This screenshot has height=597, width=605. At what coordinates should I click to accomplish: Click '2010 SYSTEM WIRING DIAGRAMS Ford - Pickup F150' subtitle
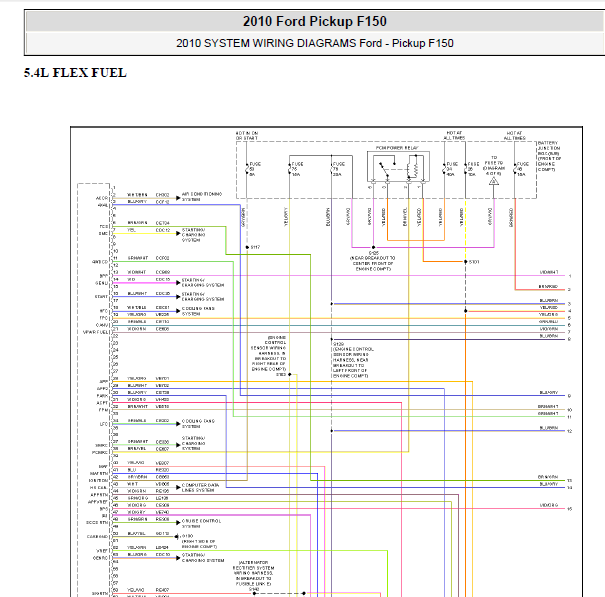point(314,43)
